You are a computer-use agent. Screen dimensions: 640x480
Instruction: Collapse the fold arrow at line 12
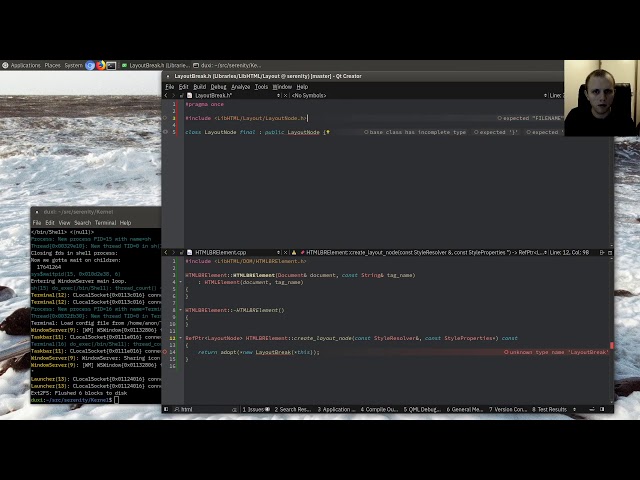[x=180, y=338]
